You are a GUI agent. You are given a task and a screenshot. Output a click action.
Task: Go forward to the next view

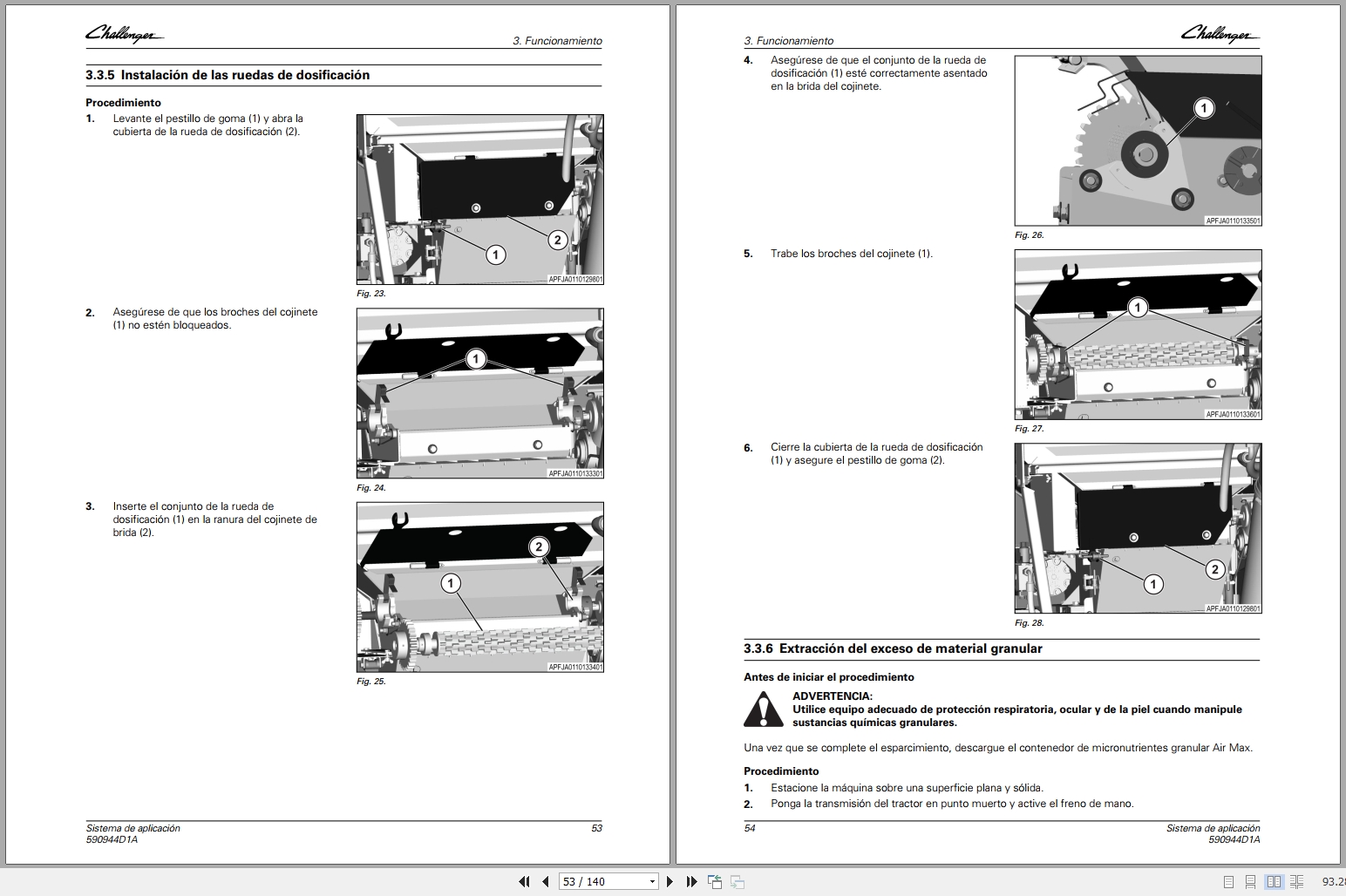[x=737, y=881]
